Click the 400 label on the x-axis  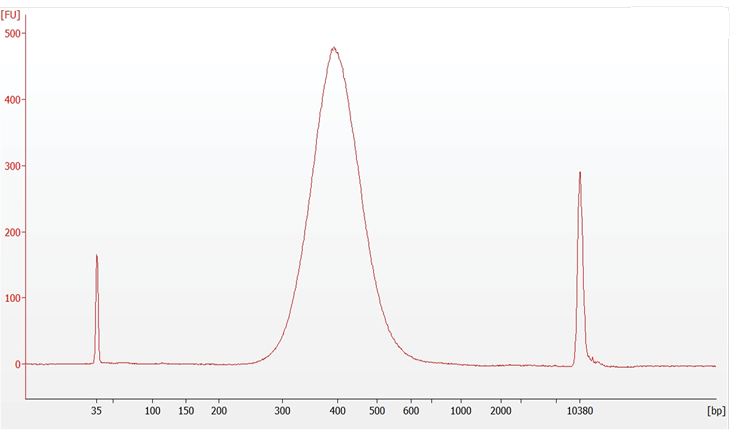coord(338,410)
